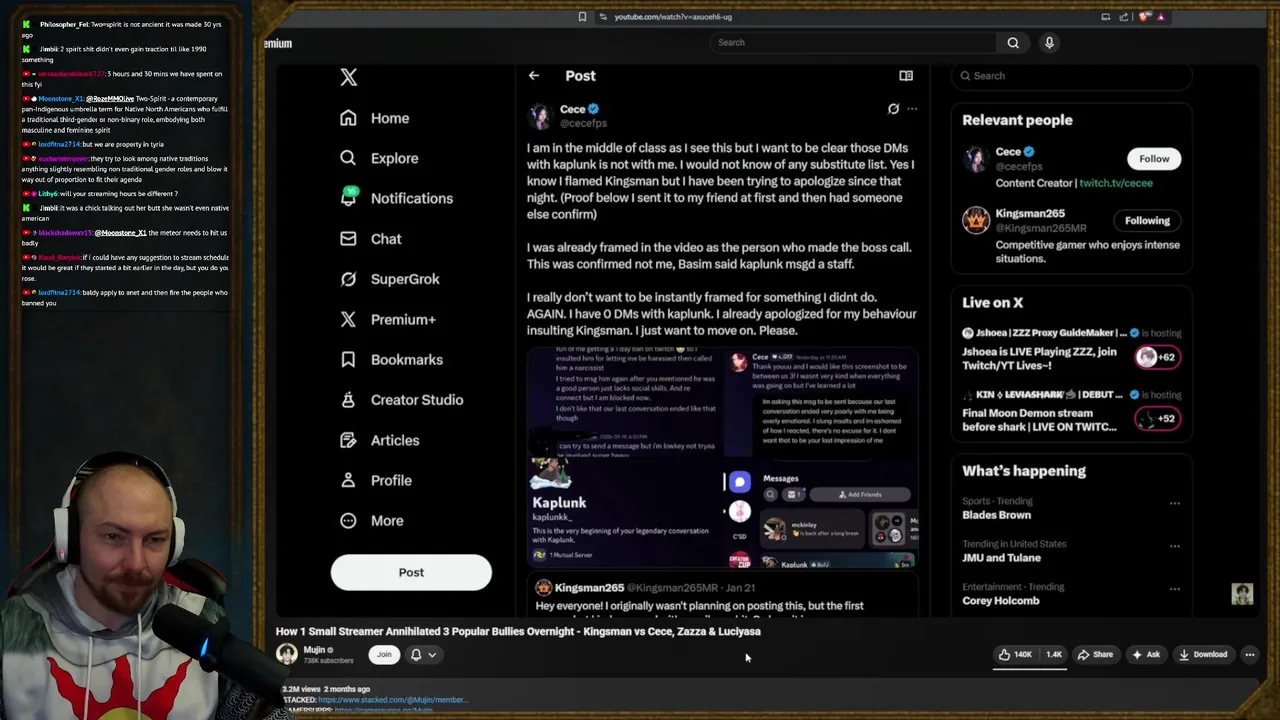
Task: Open more actions ellipsis under video
Action: click(1249, 655)
